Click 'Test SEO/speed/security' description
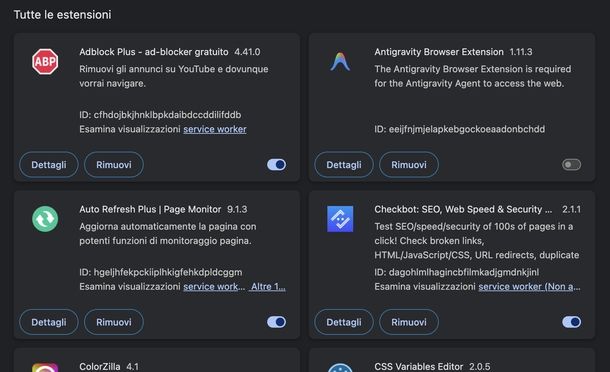The image size is (610, 372). point(477,240)
